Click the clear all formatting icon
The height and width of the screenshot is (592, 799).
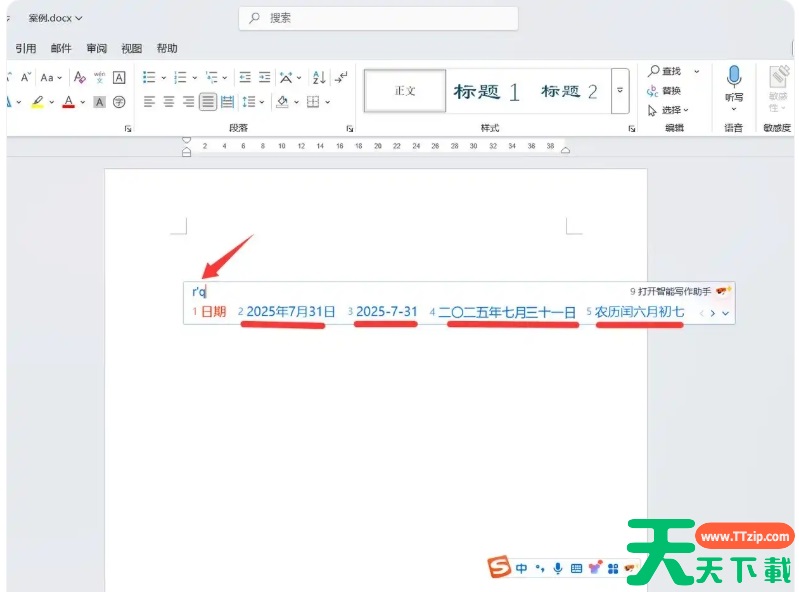pos(79,77)
